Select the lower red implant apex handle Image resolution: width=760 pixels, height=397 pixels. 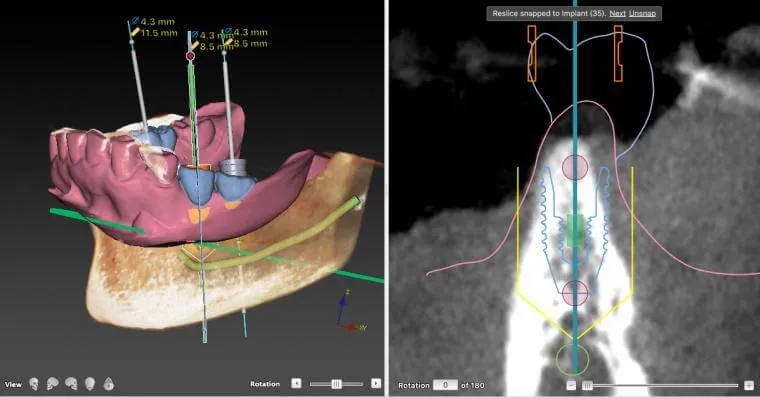tap(575, 293)
